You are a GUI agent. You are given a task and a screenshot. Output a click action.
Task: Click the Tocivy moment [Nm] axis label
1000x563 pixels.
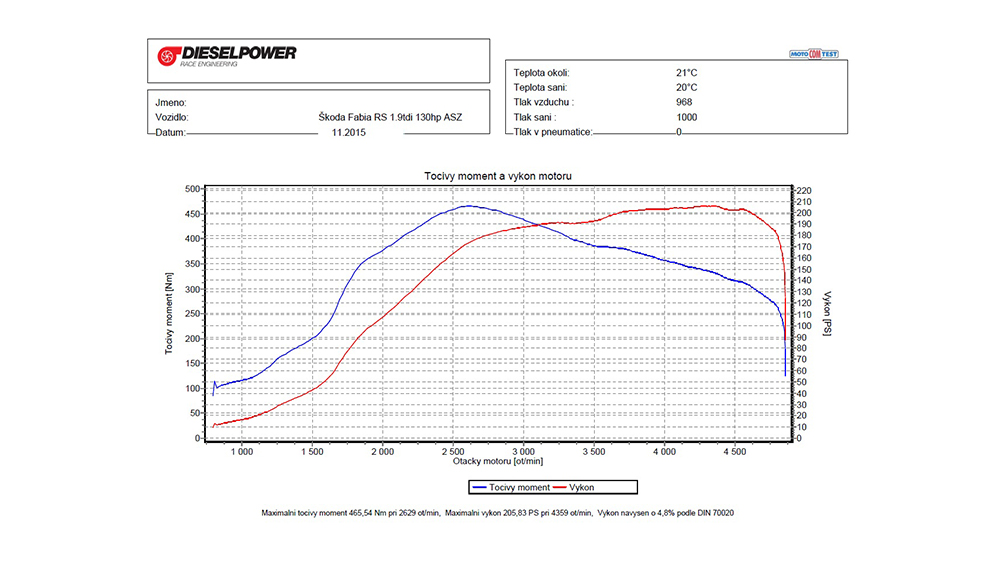pos(169,314)
